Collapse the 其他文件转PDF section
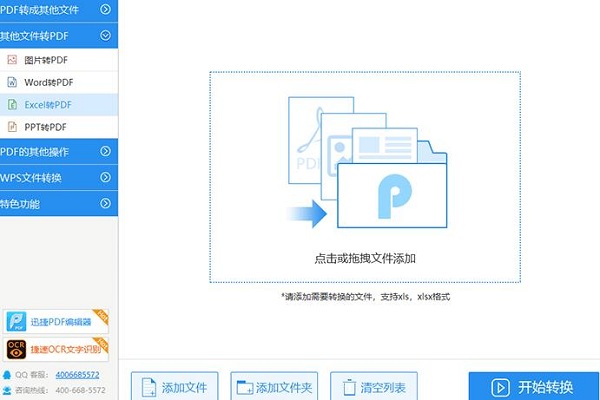This screenshot has width=600, height=400. (x=105, y=36)
